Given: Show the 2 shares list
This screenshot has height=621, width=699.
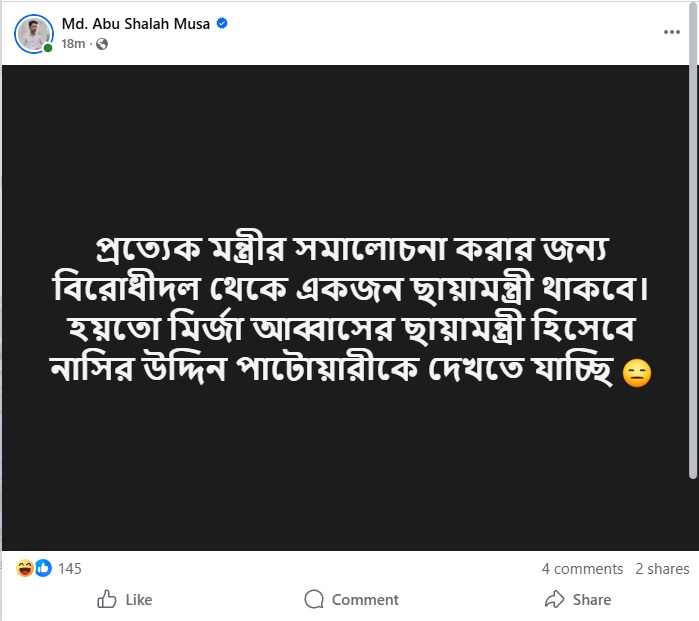Looking at the screenshot, I should click(662, 568).
